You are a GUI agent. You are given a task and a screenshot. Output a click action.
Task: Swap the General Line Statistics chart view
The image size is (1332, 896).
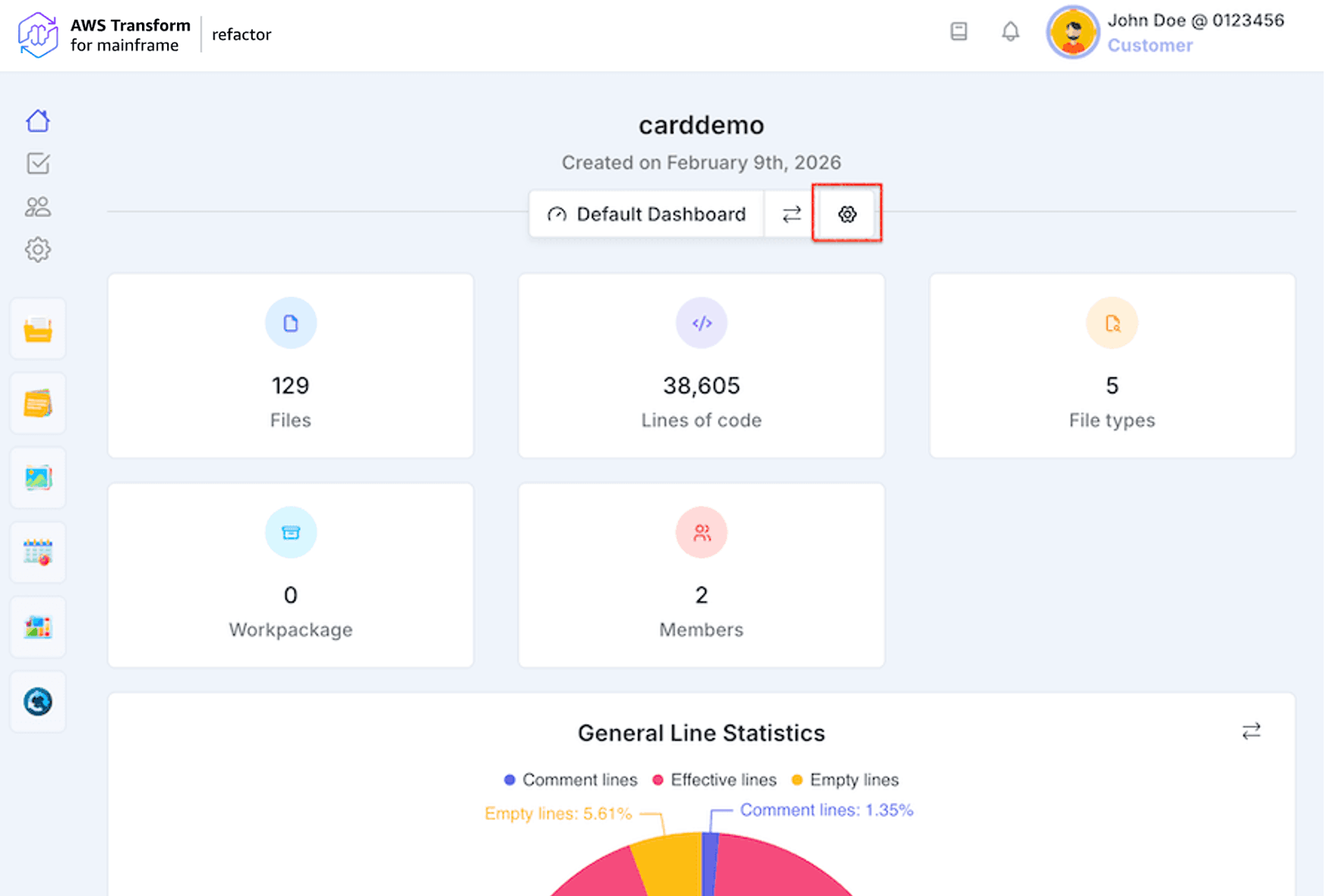[1252, 731]
